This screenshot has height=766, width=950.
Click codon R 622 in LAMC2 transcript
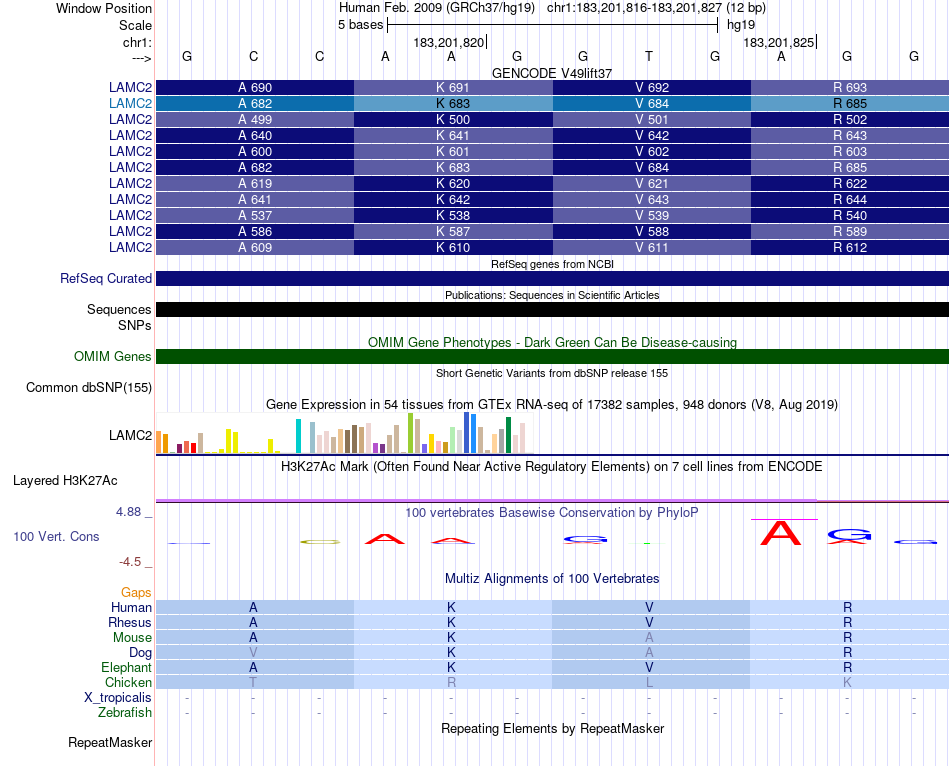(850, 183)
